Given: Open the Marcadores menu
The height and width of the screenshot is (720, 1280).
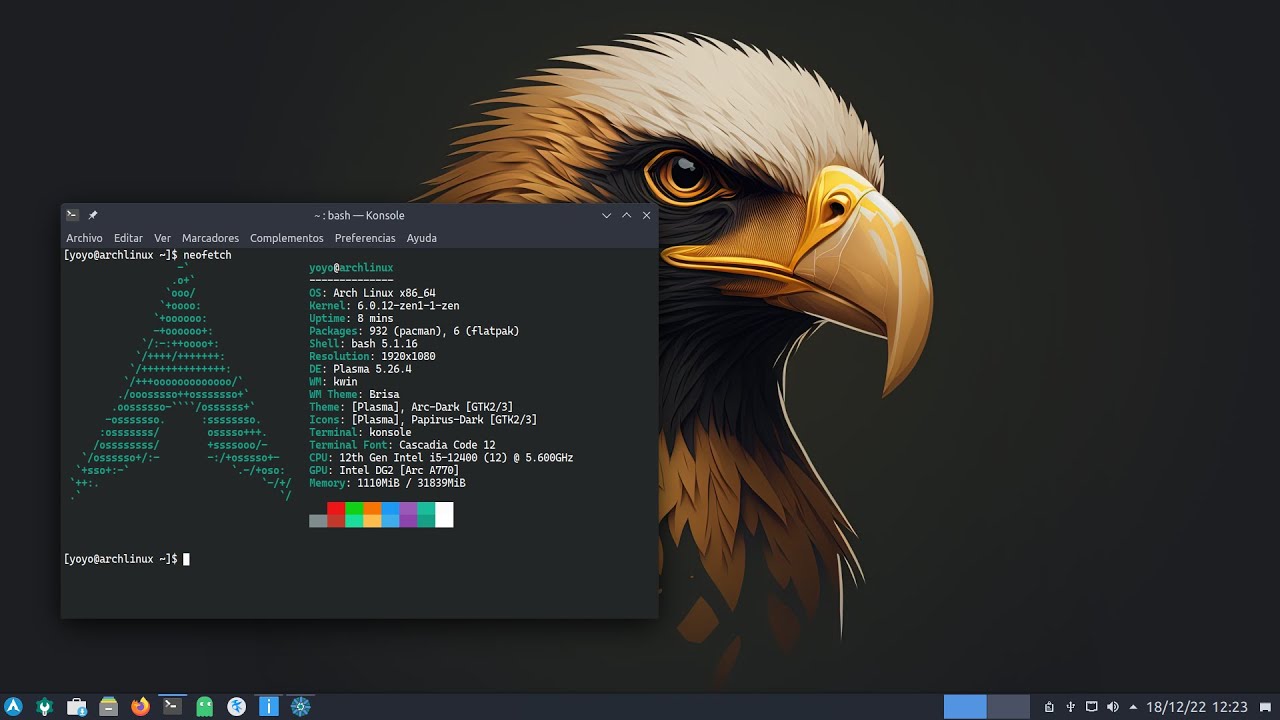Looking at the screenshot, I should coord(210,238).
